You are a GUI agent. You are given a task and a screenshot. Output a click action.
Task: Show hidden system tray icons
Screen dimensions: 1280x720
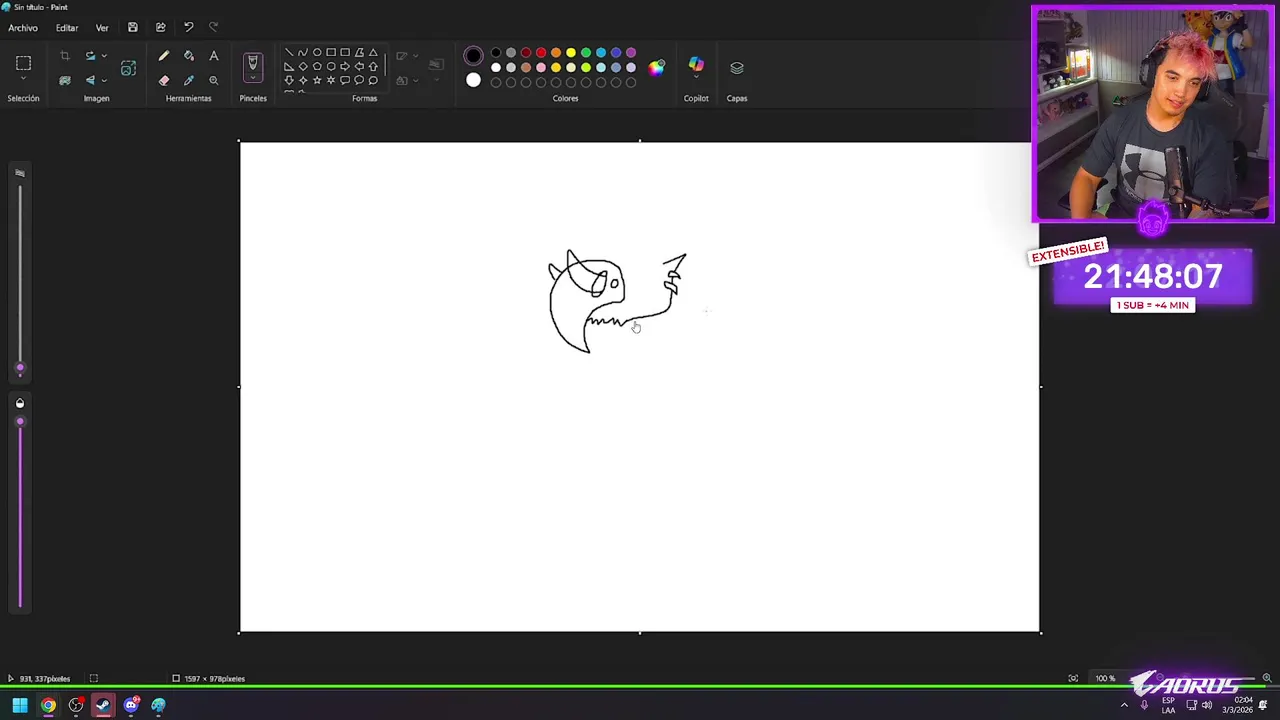coord(1124,706)
